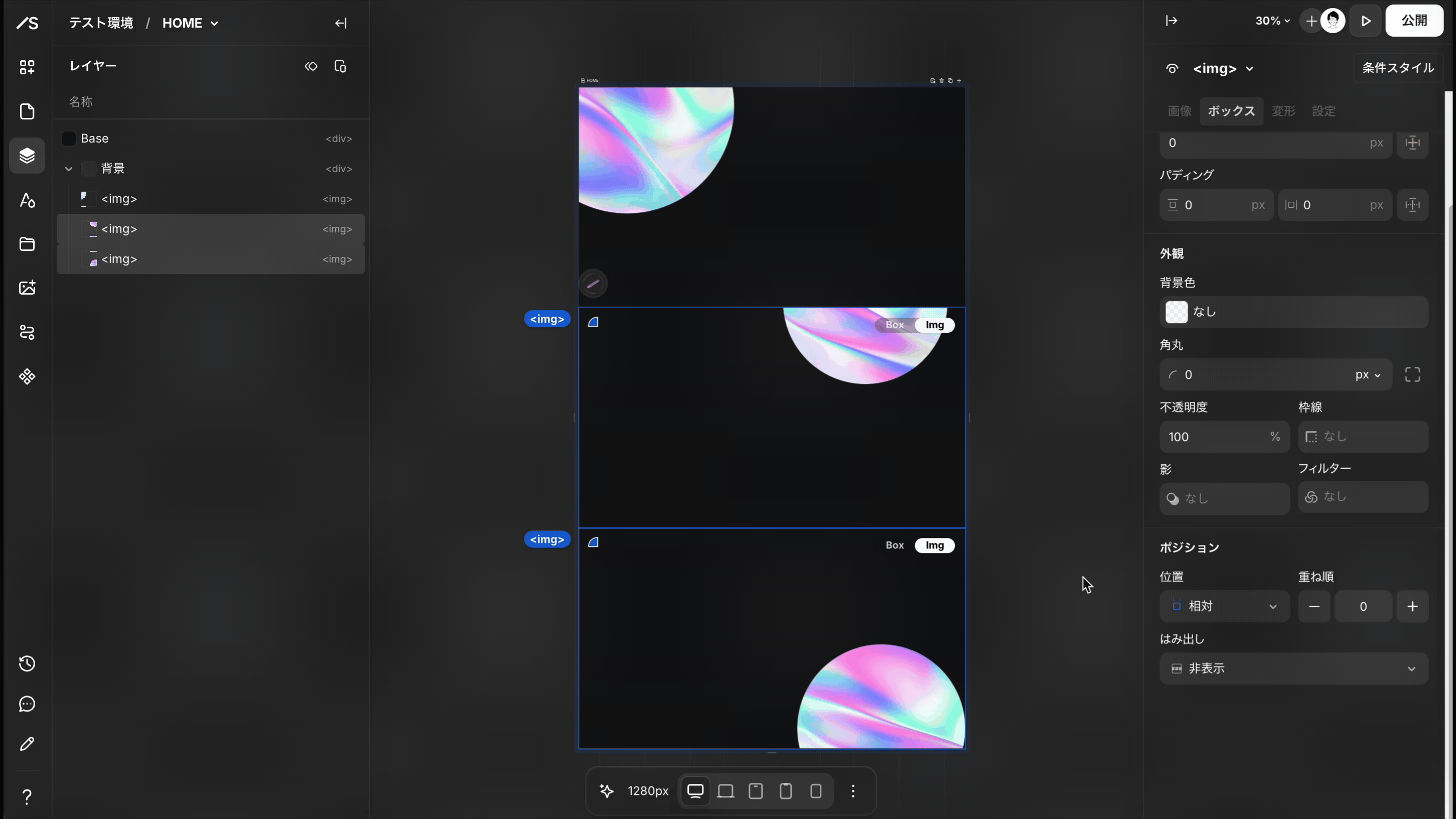Open the Add Elements panel icon
The height and width of the screenshot is (819, 1456).
click(27, 67)
